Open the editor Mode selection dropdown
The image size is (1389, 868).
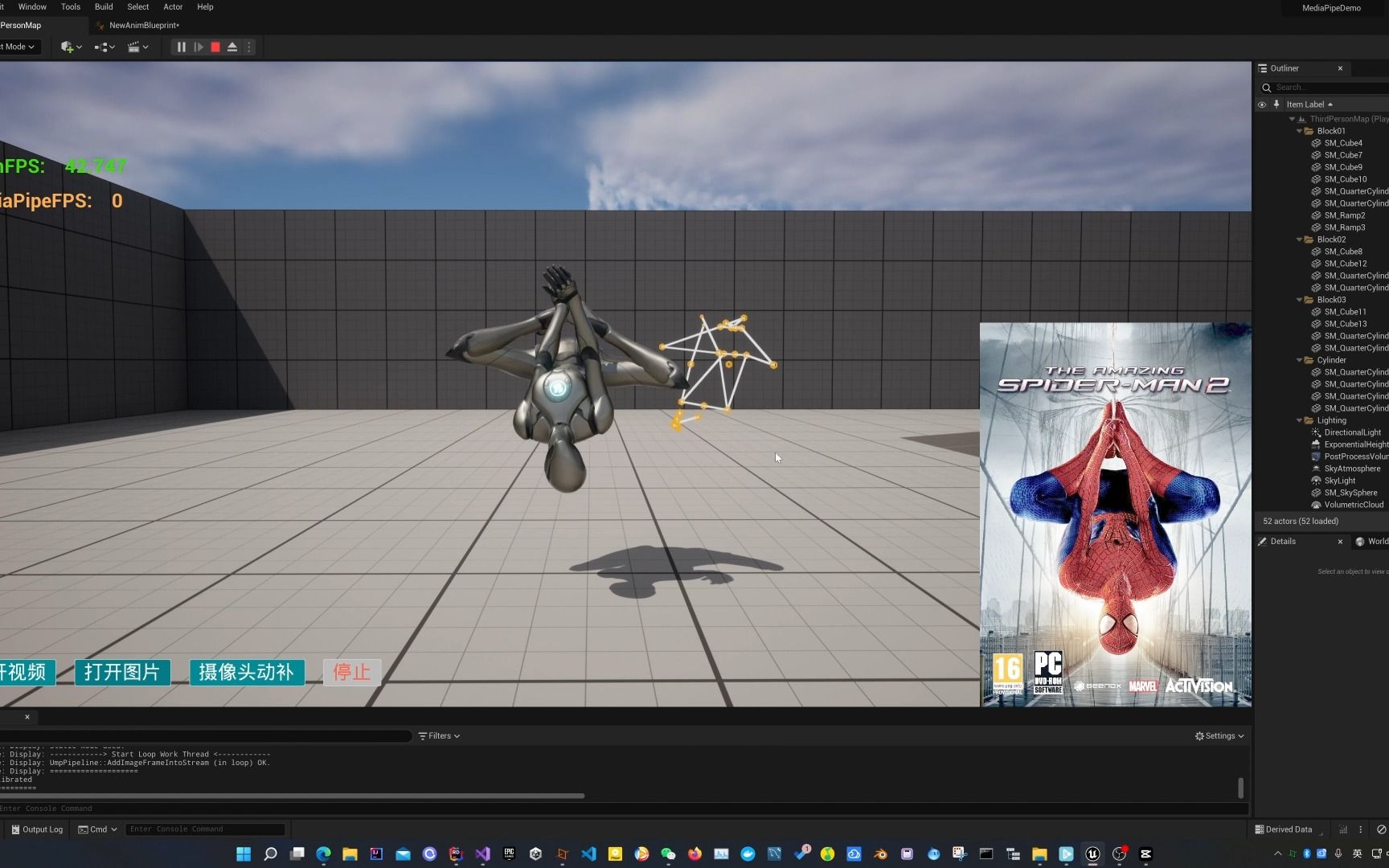18,47
